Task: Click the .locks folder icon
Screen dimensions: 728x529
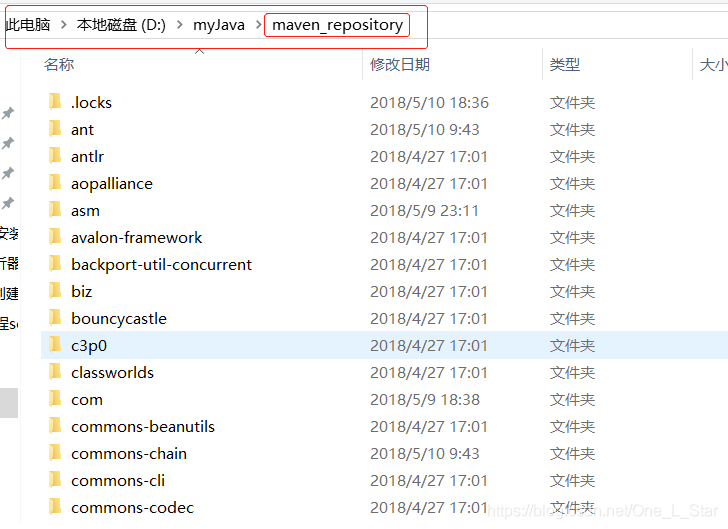Action: click(55, 101)
